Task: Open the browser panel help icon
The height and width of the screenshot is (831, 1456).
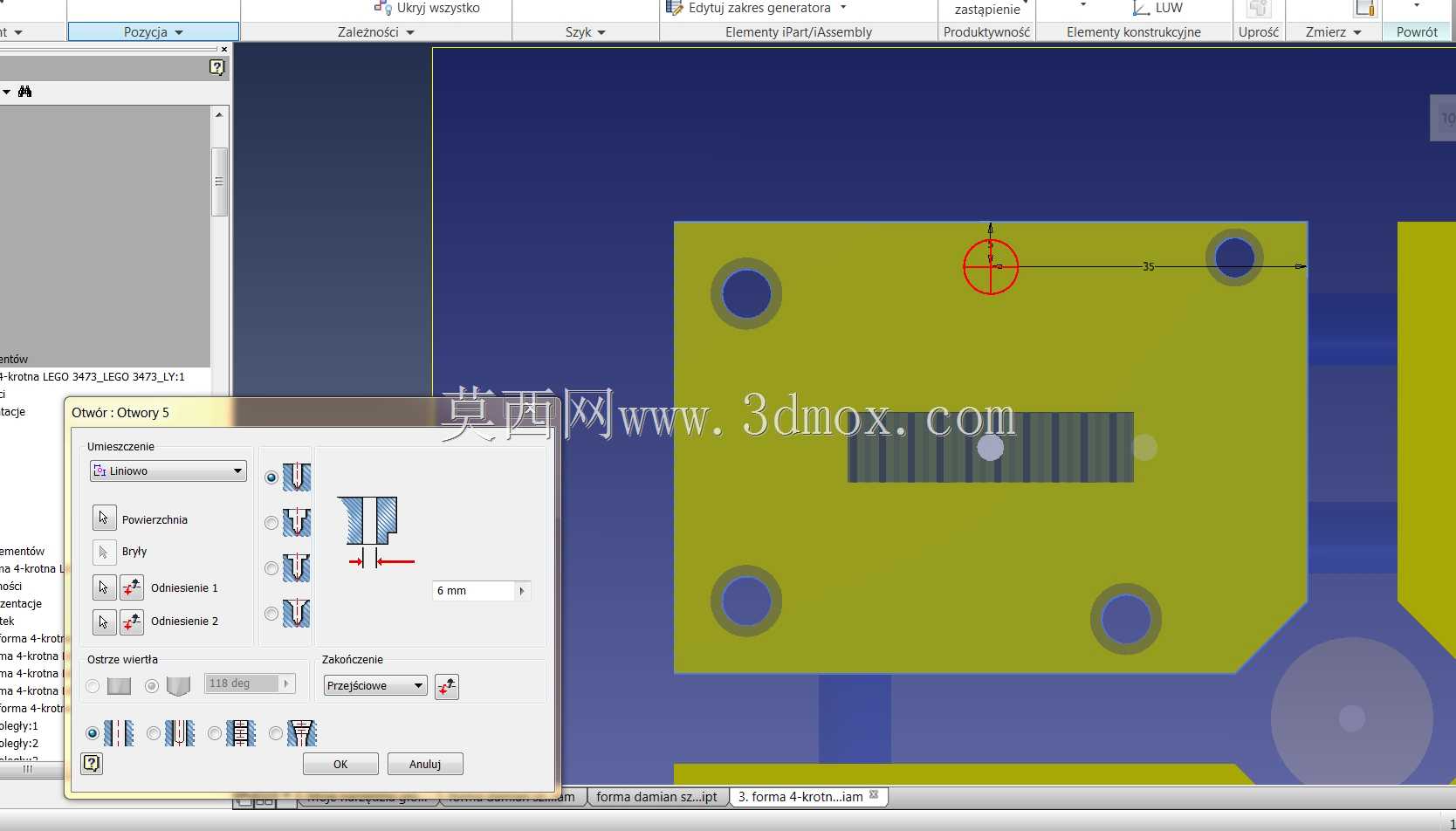Action: click(x=217, y=67)
